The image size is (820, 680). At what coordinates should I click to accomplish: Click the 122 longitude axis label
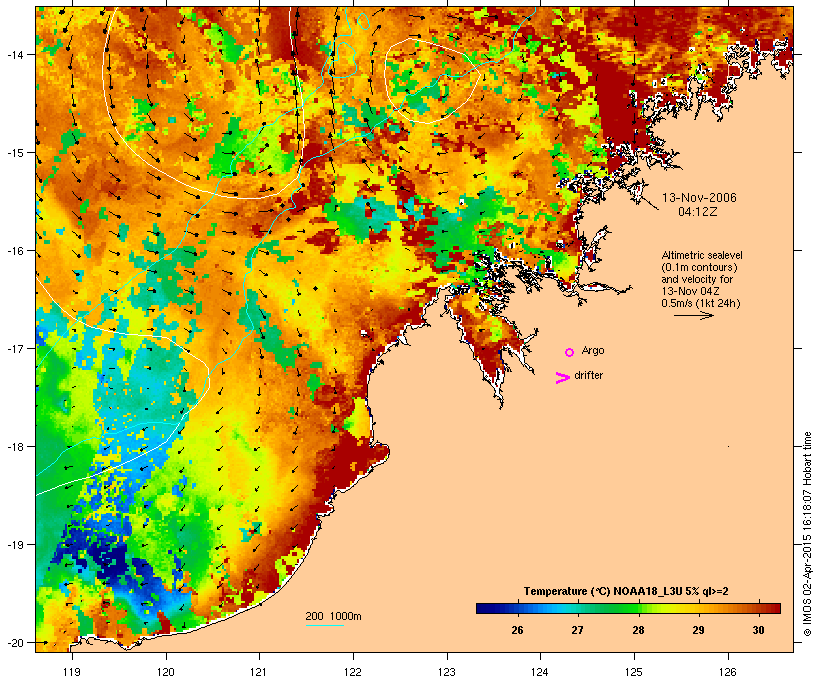352,672
